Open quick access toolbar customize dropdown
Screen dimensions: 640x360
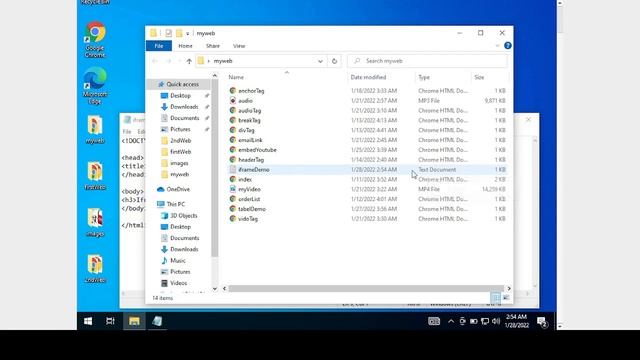coord(187,33)
